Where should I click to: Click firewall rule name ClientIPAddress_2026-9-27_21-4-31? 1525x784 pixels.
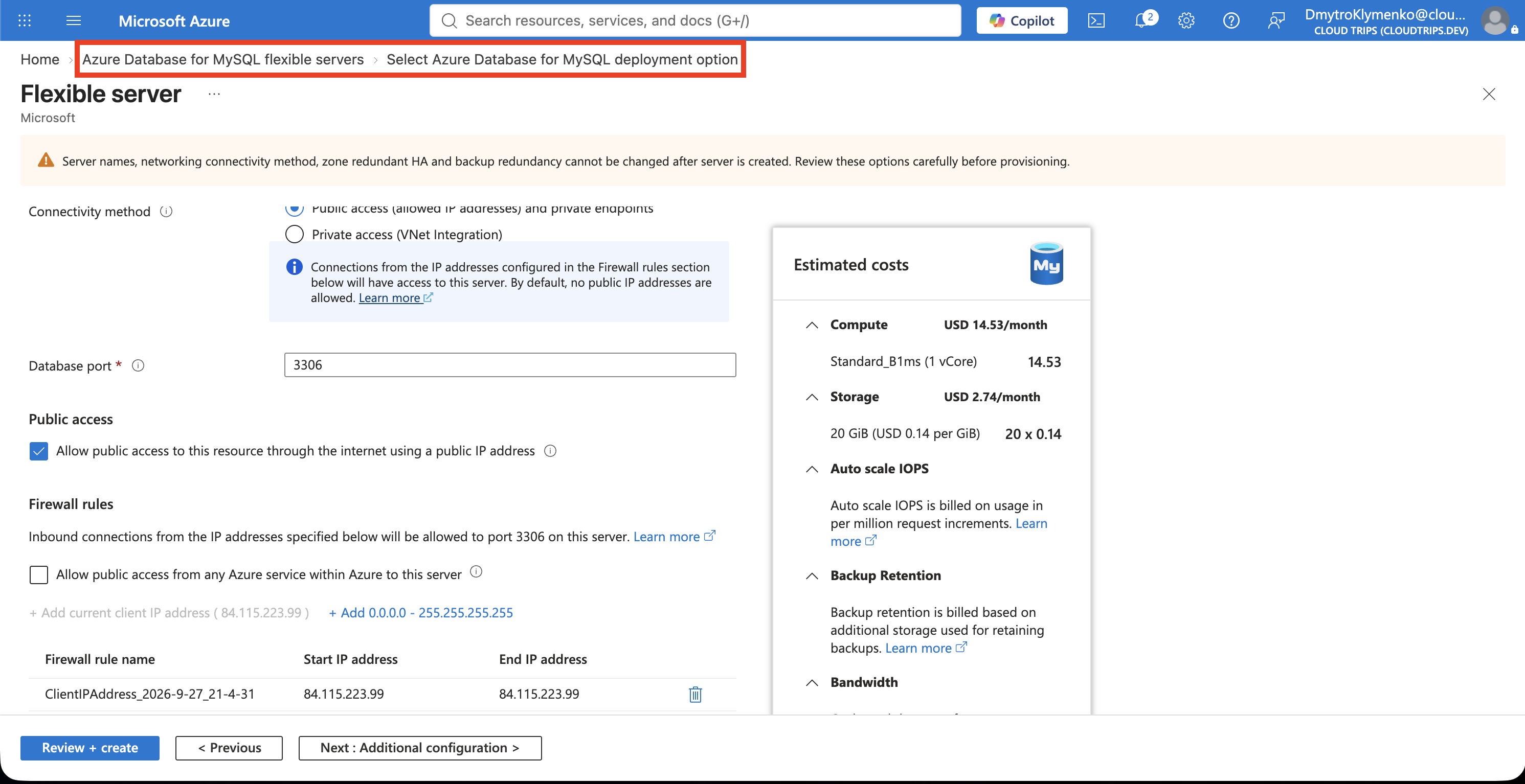click(x=150, y=694)
